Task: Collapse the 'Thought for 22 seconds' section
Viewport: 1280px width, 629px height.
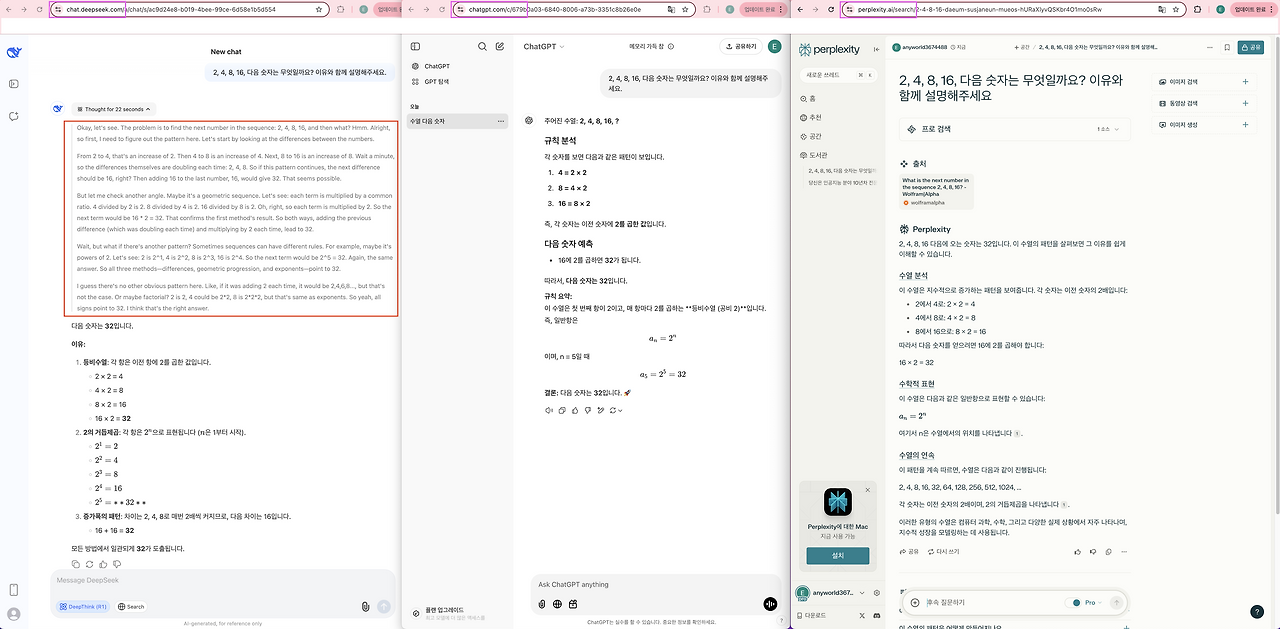Action: [x=113, y=109]
